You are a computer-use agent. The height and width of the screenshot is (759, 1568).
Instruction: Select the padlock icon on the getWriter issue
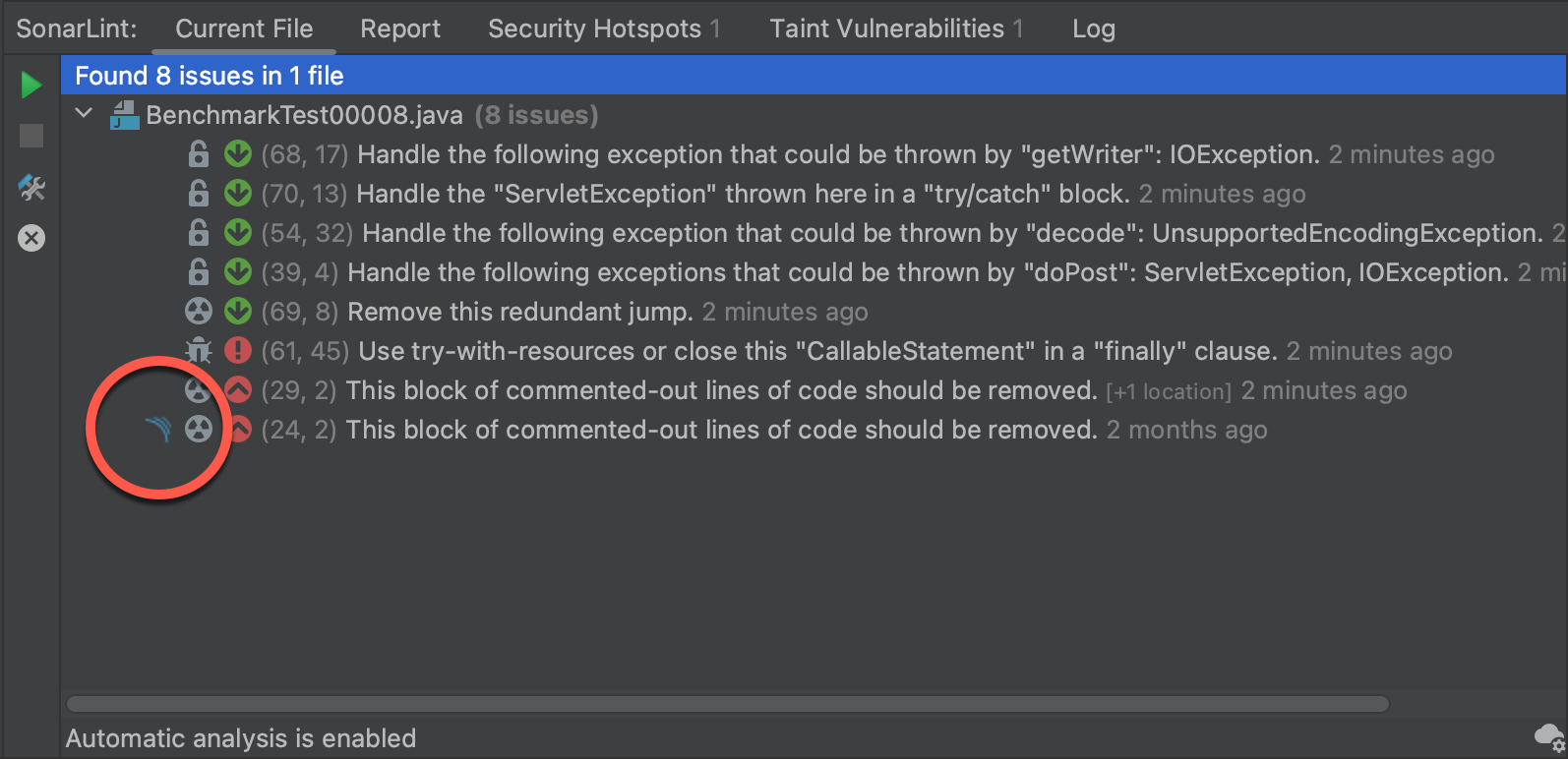point(199,153)
